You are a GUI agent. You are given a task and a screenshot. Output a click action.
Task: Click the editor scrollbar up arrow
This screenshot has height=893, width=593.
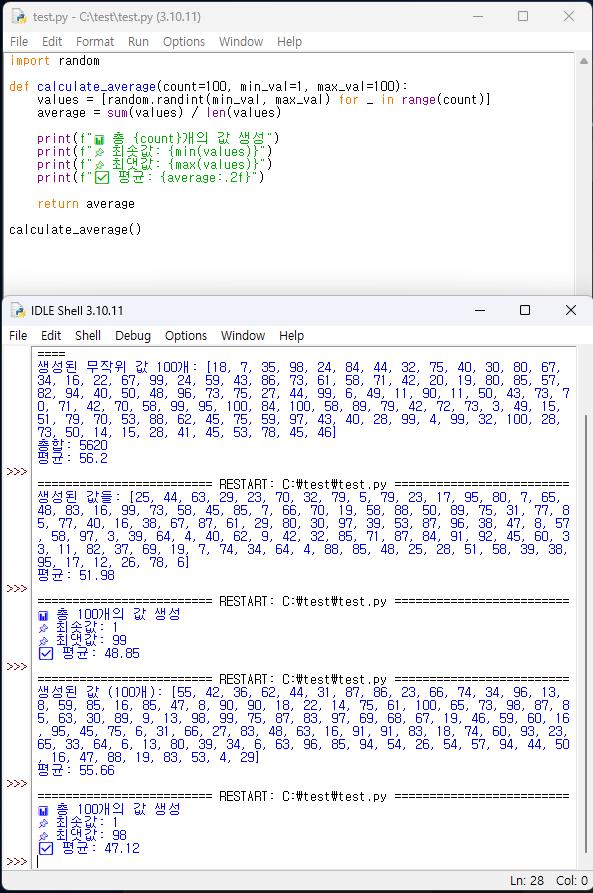[x=584, y=61]
